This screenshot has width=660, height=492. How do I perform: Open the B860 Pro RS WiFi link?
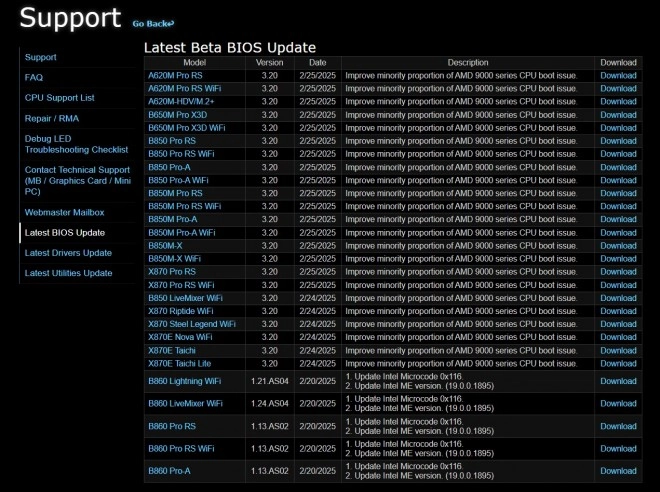click(x=181, y=449)
